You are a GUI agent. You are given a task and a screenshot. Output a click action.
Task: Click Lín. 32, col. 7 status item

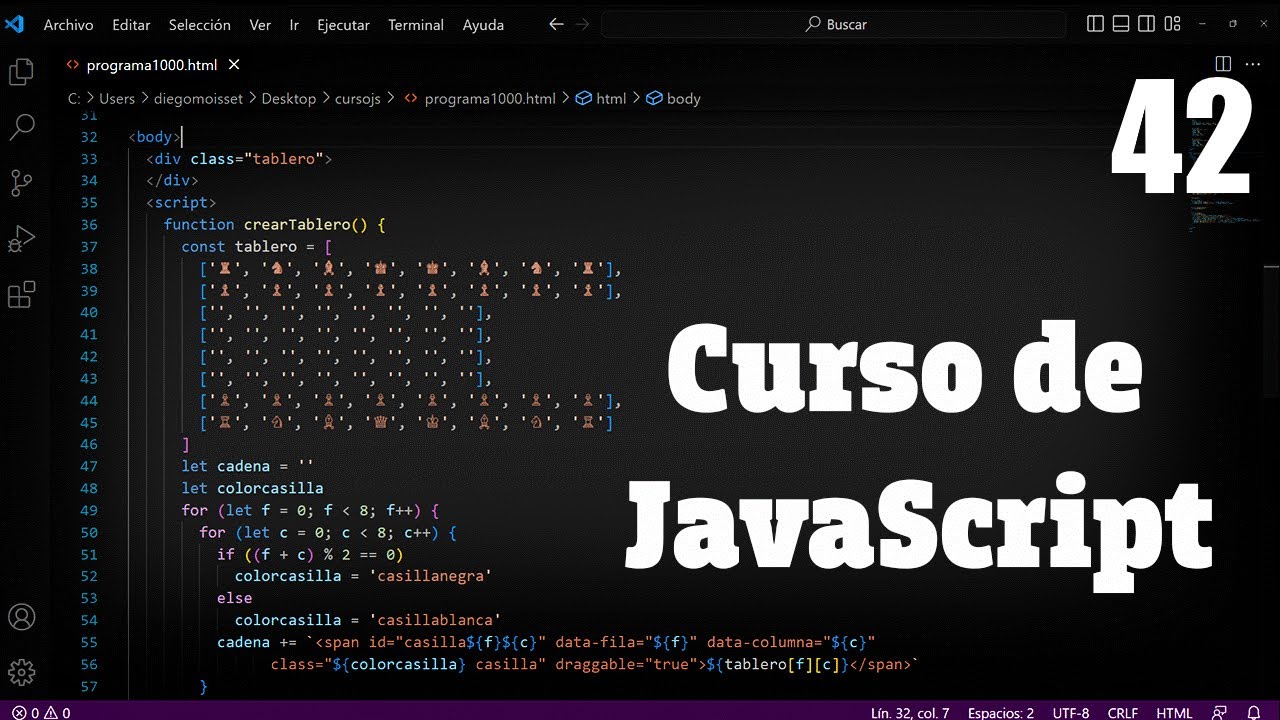910,713
